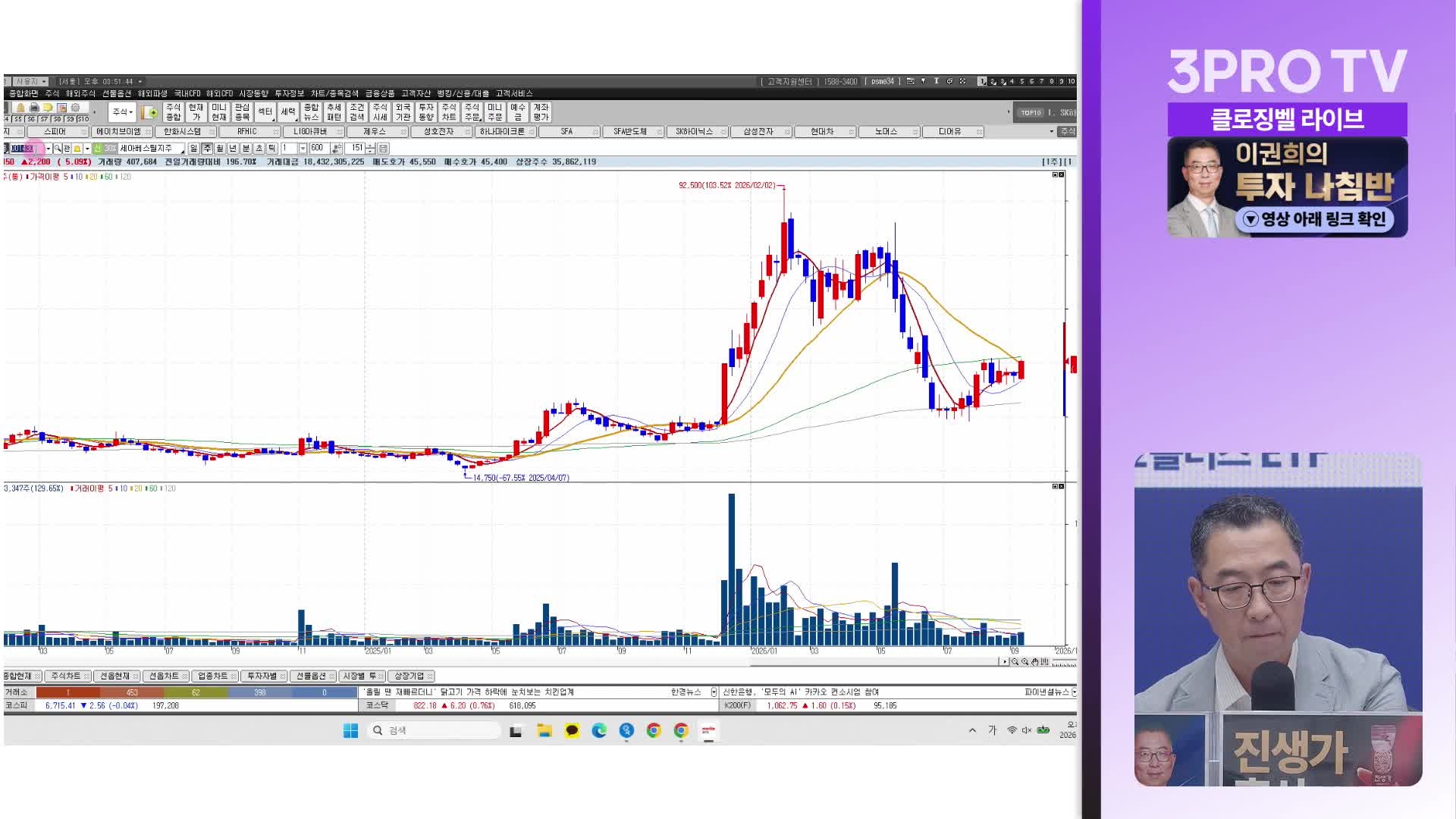The height and width of the screenshot is (819, 1456).
Task: Select the yearly 년 chart period toggle
Action: [233, 149]
